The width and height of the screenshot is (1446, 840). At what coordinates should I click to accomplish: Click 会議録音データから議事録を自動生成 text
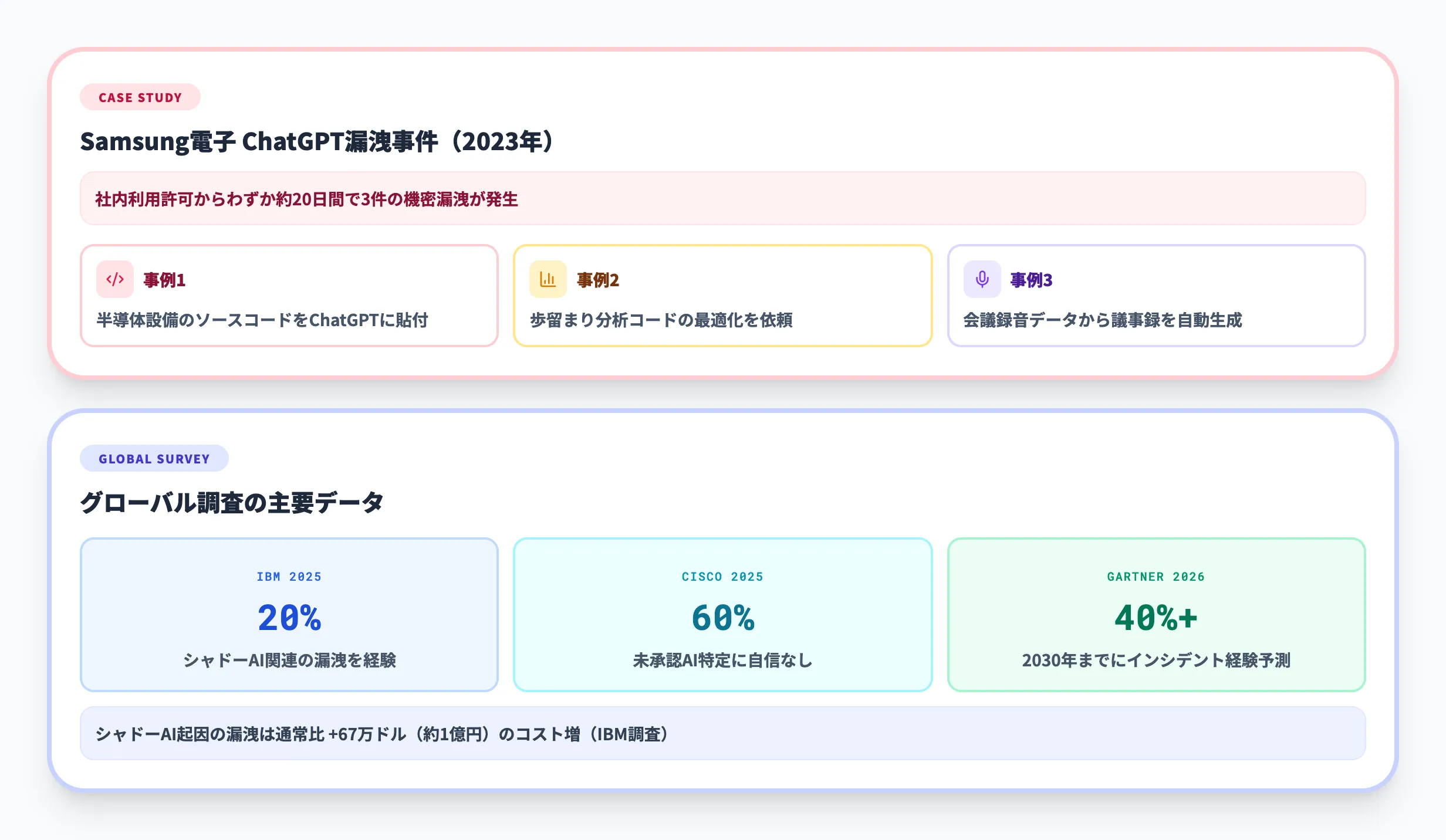1103,320
